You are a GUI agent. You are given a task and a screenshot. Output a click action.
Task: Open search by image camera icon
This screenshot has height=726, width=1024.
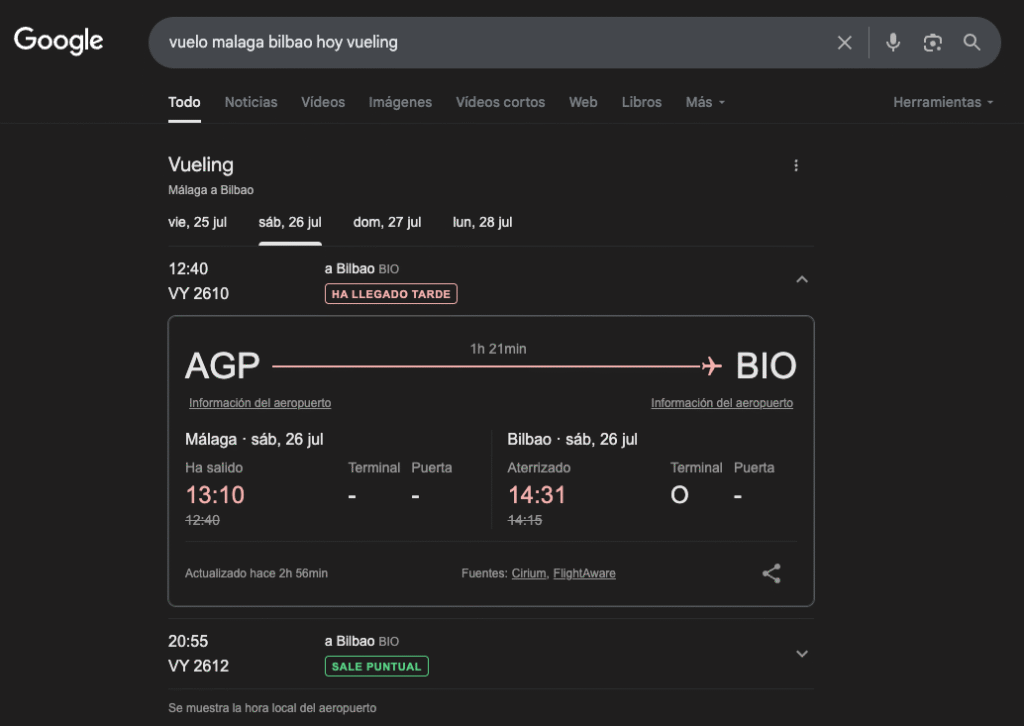(x=933, y=42)
